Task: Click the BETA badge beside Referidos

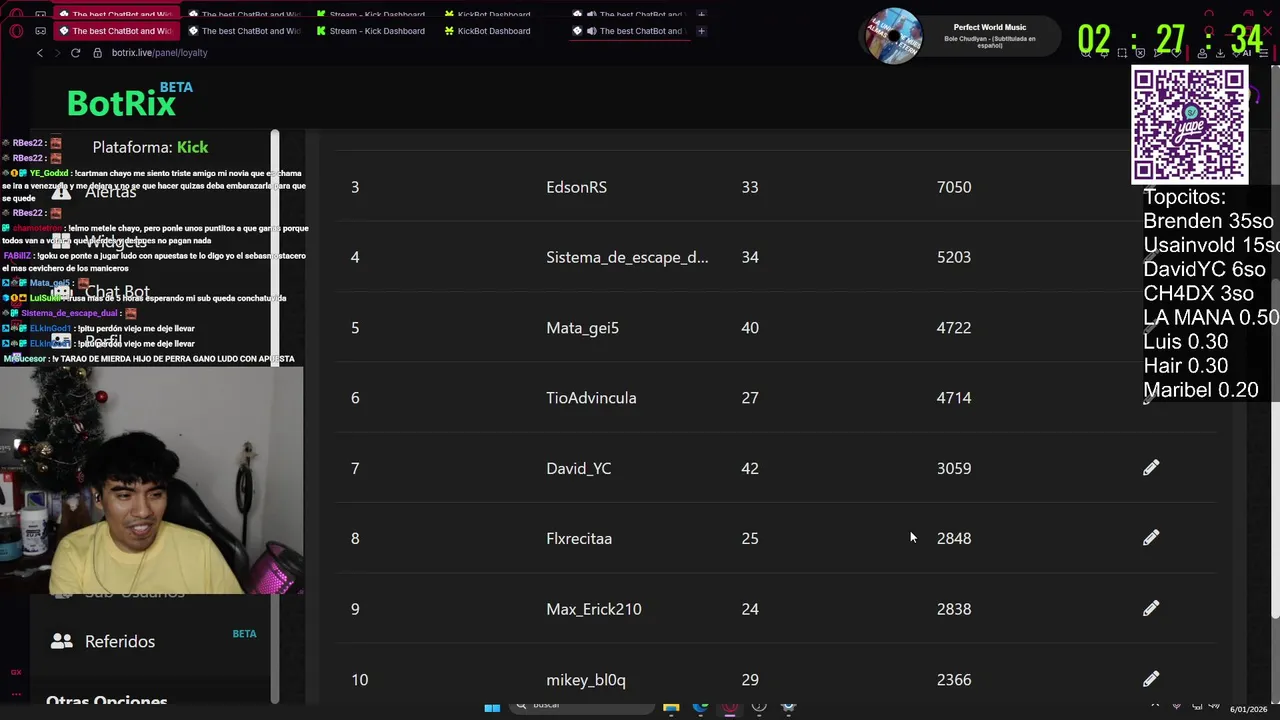Action: pos(244,634)
